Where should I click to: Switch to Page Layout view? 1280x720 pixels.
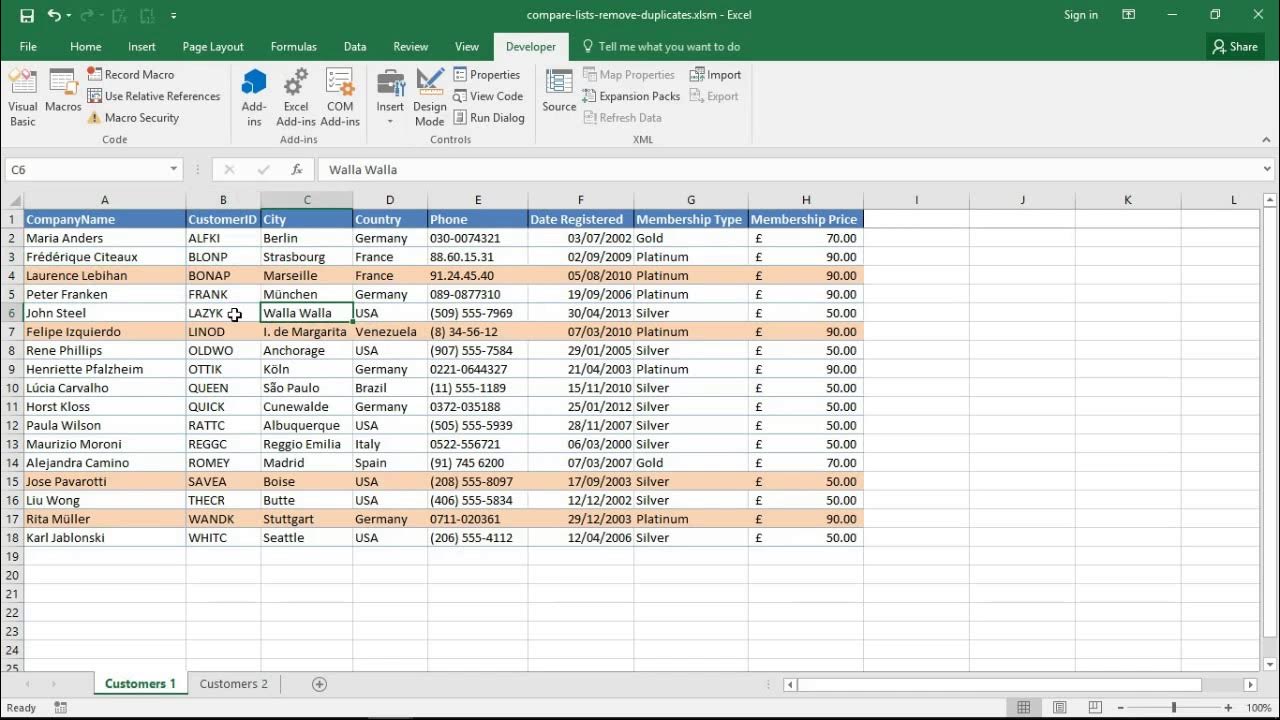(1059, 708)
